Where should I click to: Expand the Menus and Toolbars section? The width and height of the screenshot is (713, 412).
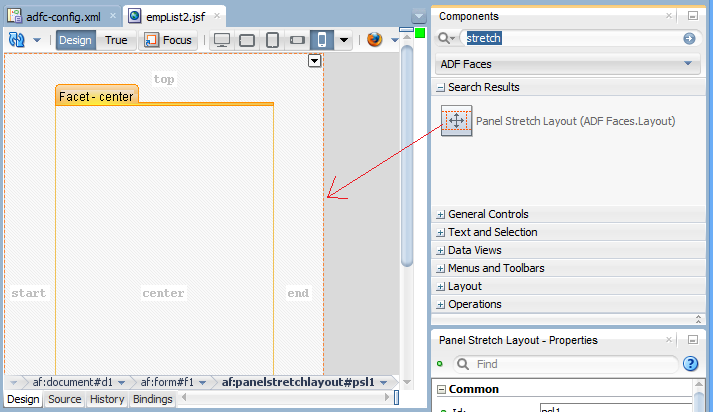point(440,269)
